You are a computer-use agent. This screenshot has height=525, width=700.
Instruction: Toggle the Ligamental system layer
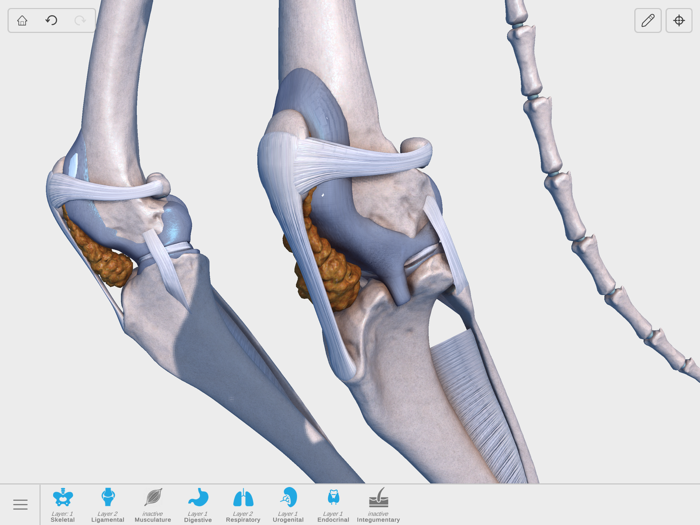pos(108,505)
